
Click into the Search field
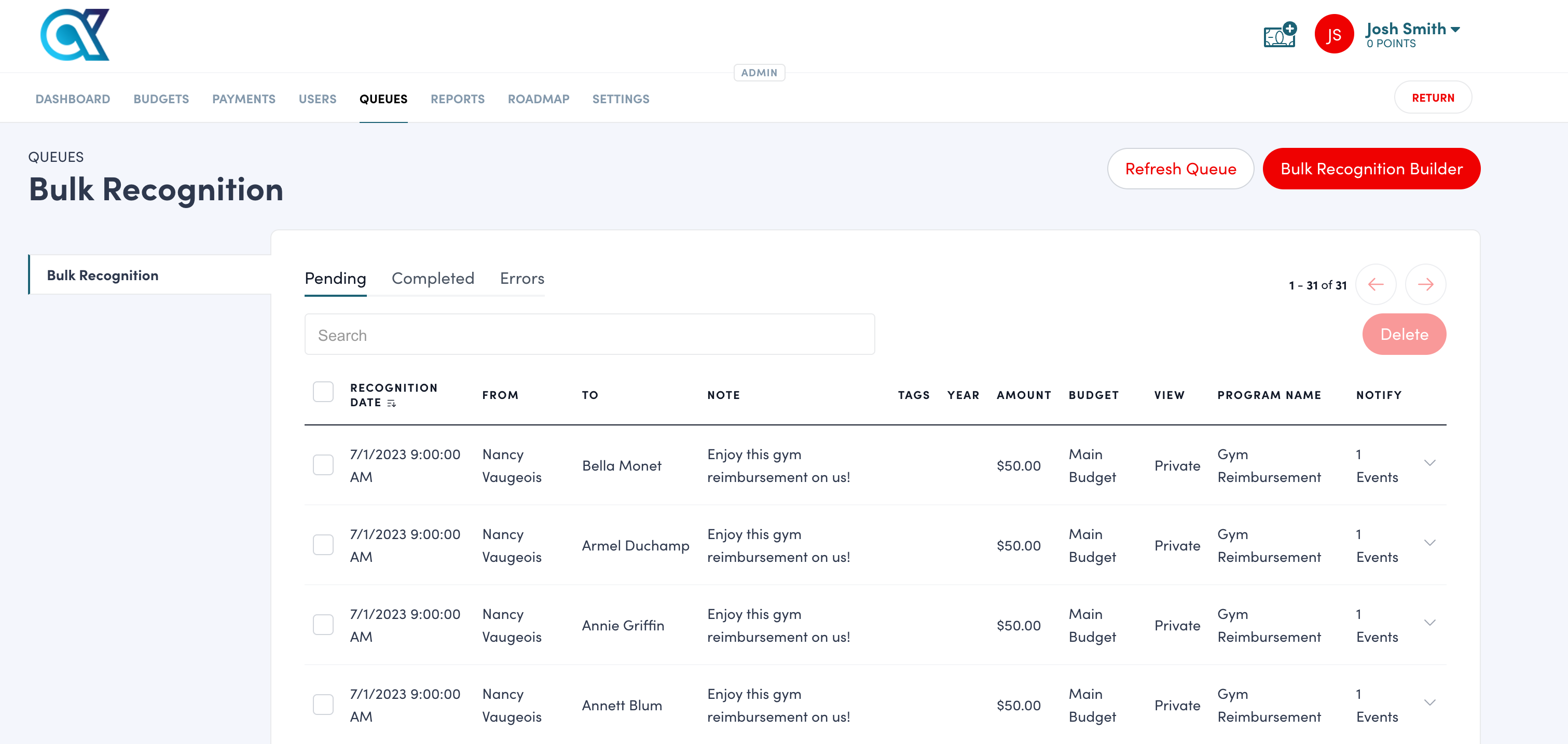(x=589, y=335)
